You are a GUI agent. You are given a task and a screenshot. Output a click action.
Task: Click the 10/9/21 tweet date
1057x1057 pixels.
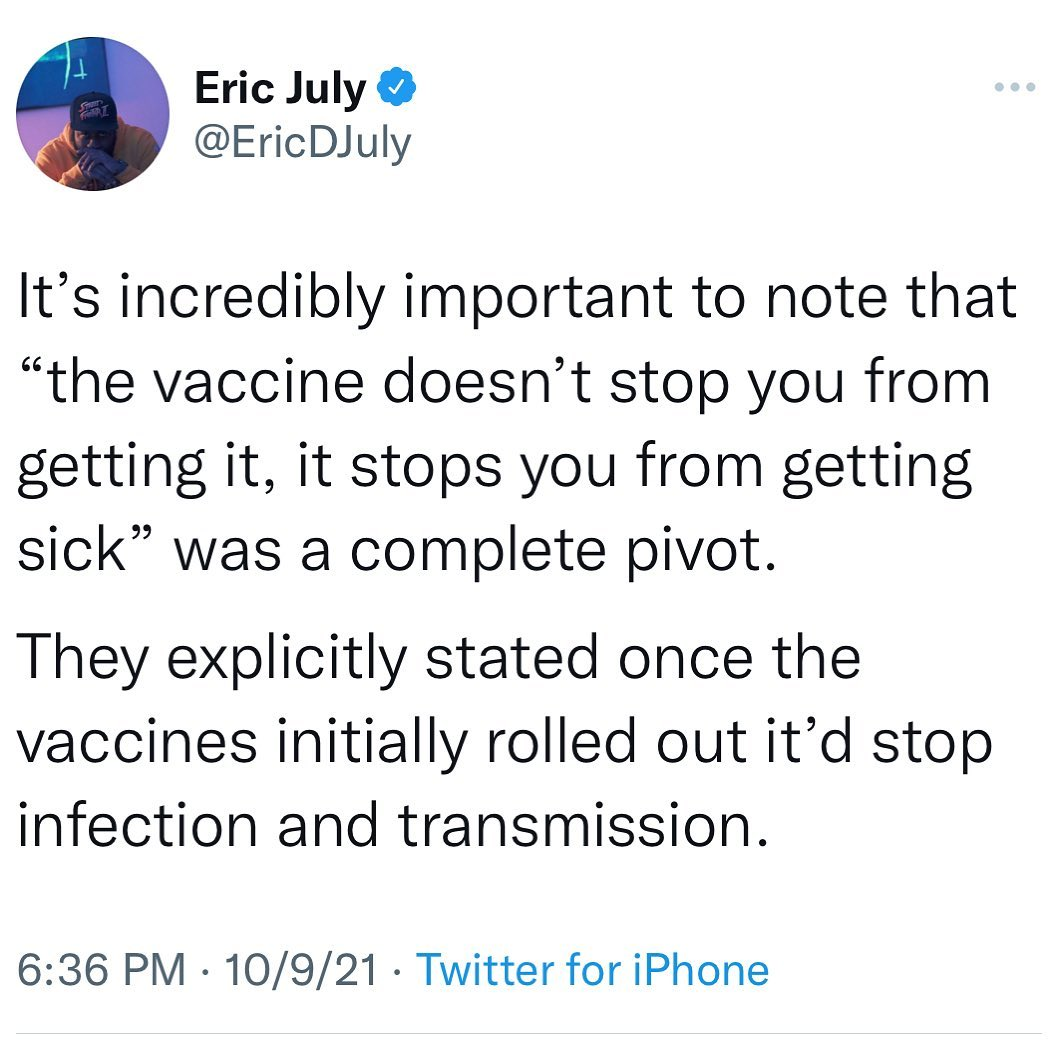301,971
